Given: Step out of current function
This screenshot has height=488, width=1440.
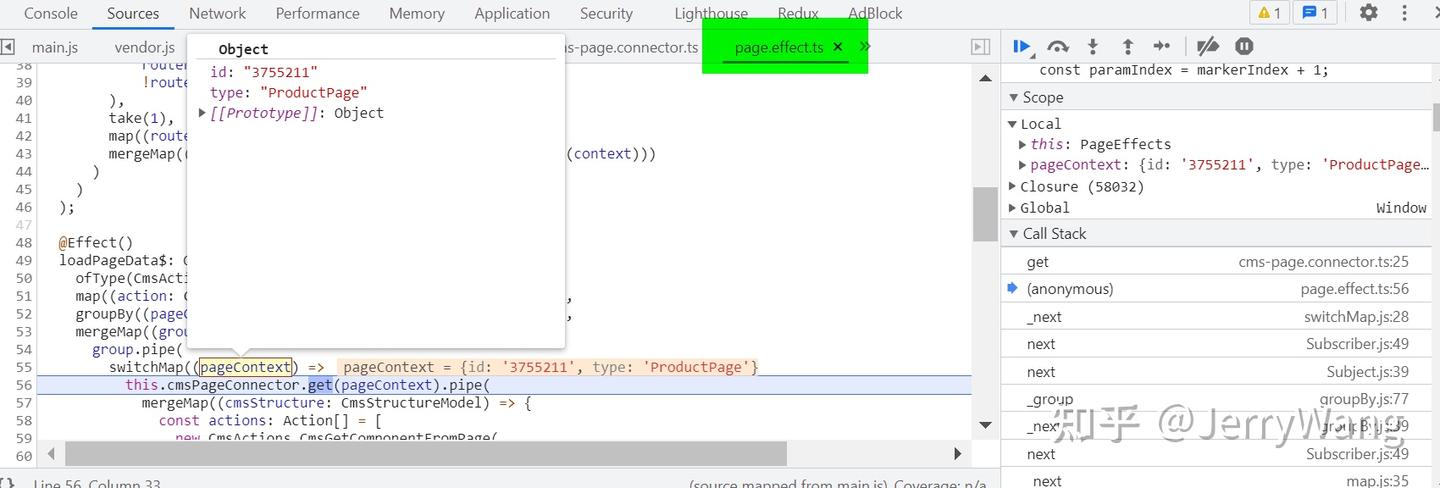Looking at the screenshot, I should [1127, 46].
